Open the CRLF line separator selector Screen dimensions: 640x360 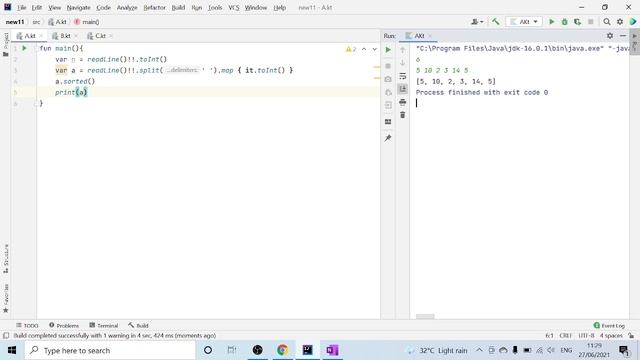pos(565,336)
